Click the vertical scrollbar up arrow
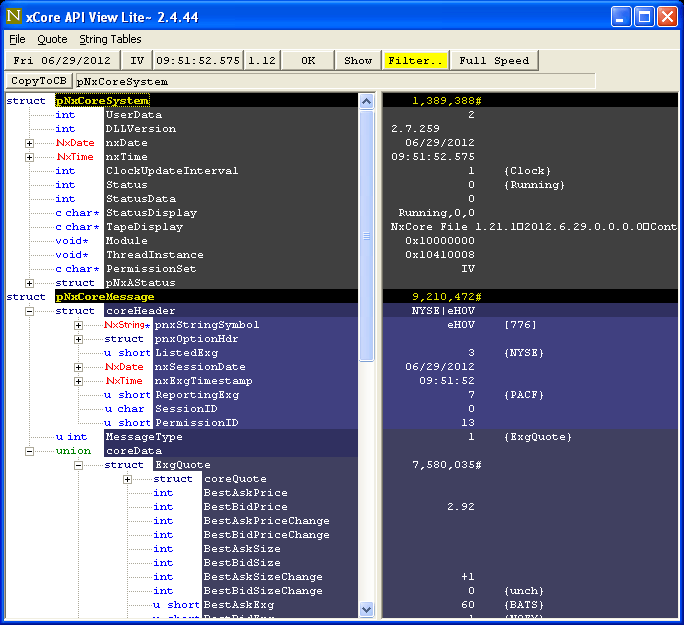The width and height of the screenshot is (684, 625). point(366,101)
